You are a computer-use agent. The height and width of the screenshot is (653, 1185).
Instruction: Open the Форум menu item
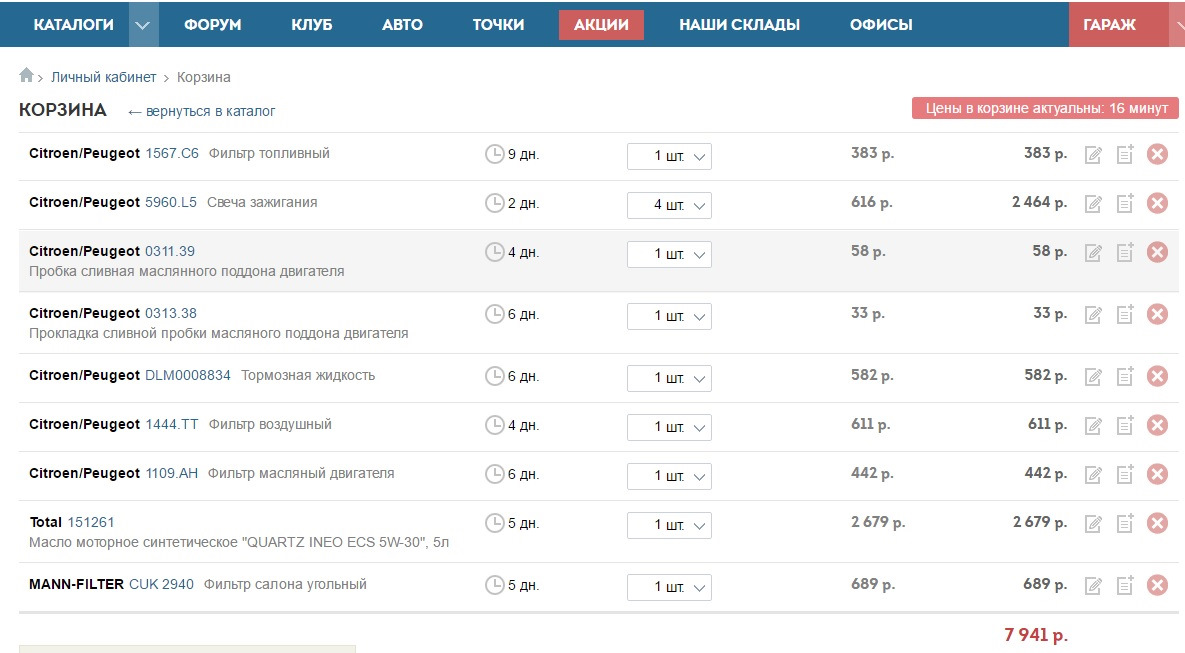[x=212, y=25]
